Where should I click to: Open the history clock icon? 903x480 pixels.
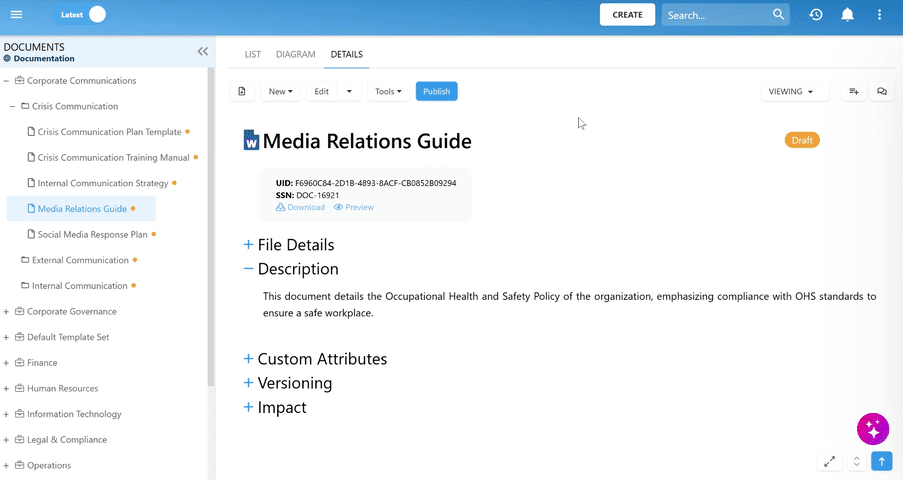tap(816, 15)
